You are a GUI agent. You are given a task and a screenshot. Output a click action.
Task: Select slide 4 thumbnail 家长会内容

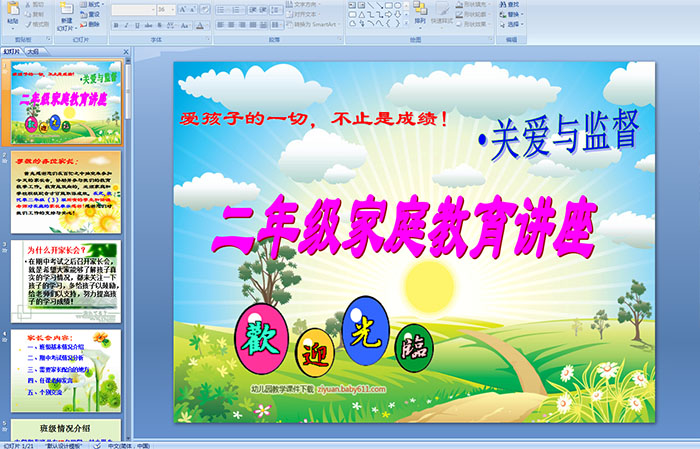(x=66, y=371)
